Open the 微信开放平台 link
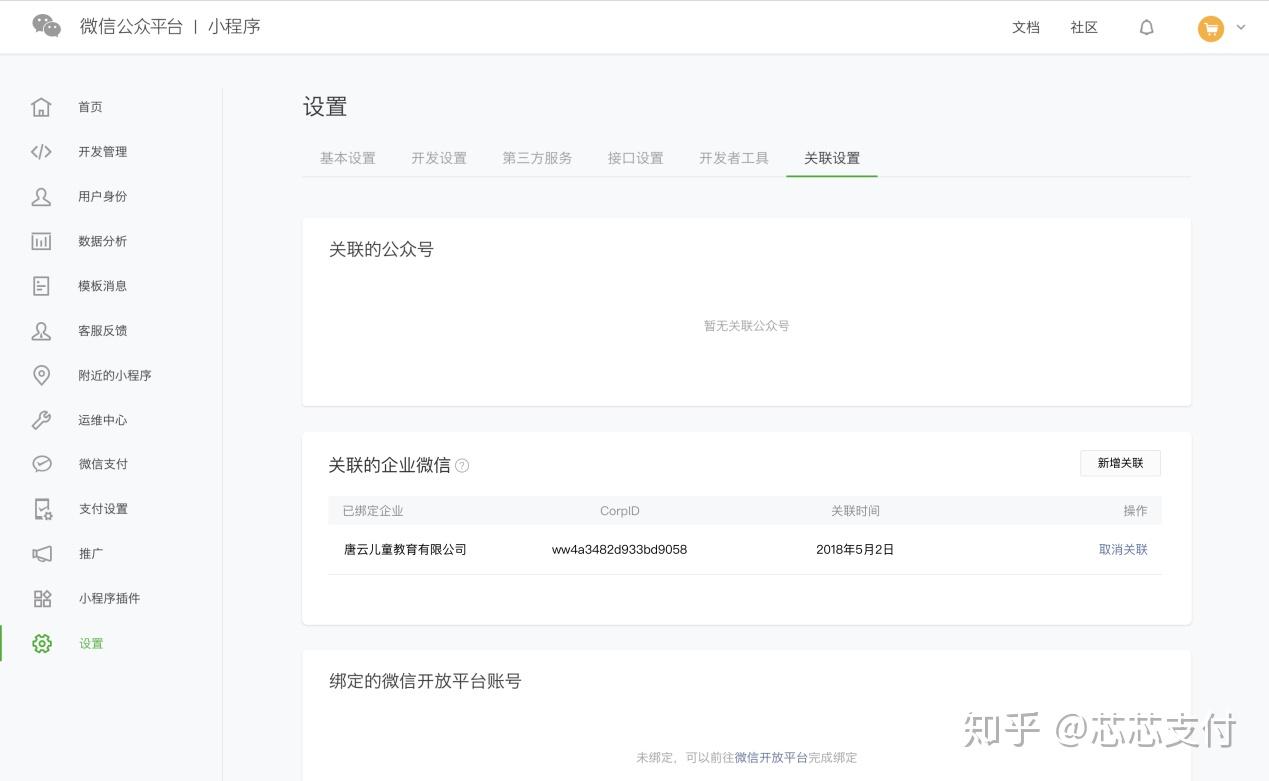Screen dimensions: 1269x781 point(771,758)
